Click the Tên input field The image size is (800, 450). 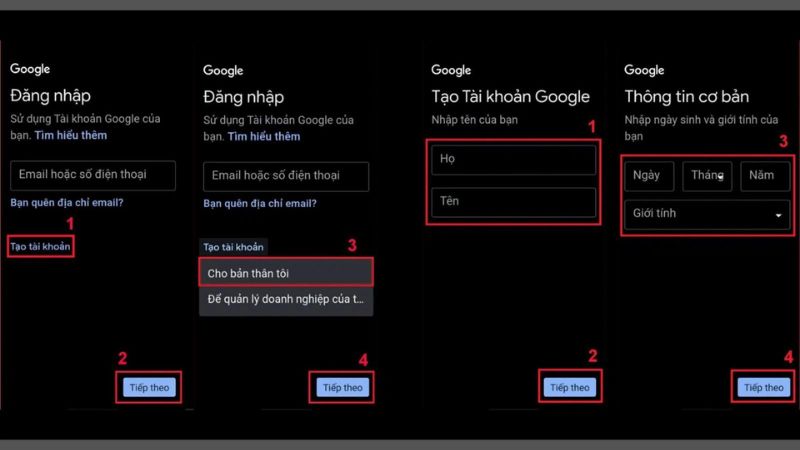coord(512,202)
